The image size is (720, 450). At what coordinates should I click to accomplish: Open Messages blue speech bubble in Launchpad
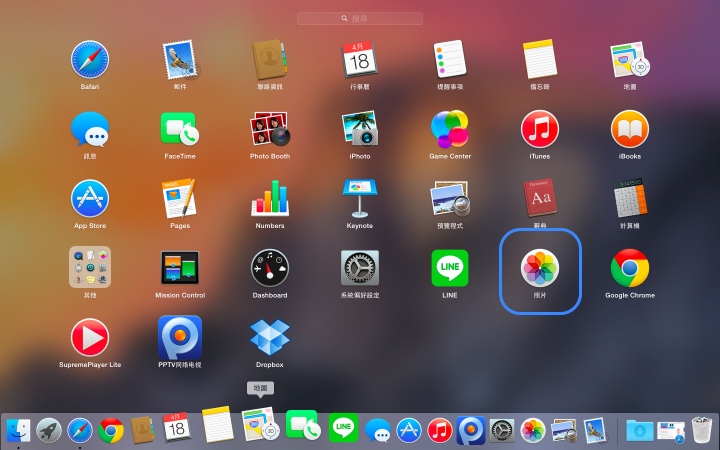coord(90,129)
